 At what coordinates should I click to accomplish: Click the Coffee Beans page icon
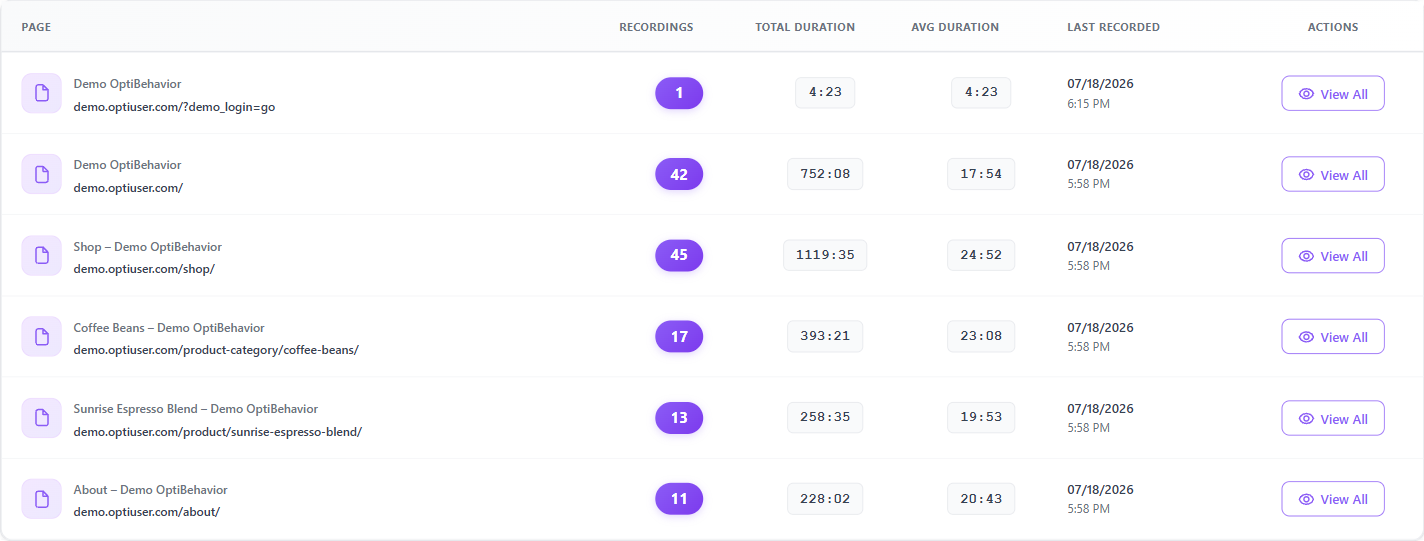pyautogui.click(x=41, y=337)
